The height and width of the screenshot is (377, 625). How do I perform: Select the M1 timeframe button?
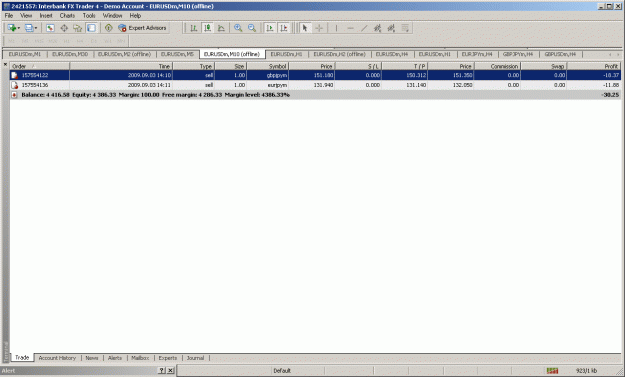click(x=11, y=41)
